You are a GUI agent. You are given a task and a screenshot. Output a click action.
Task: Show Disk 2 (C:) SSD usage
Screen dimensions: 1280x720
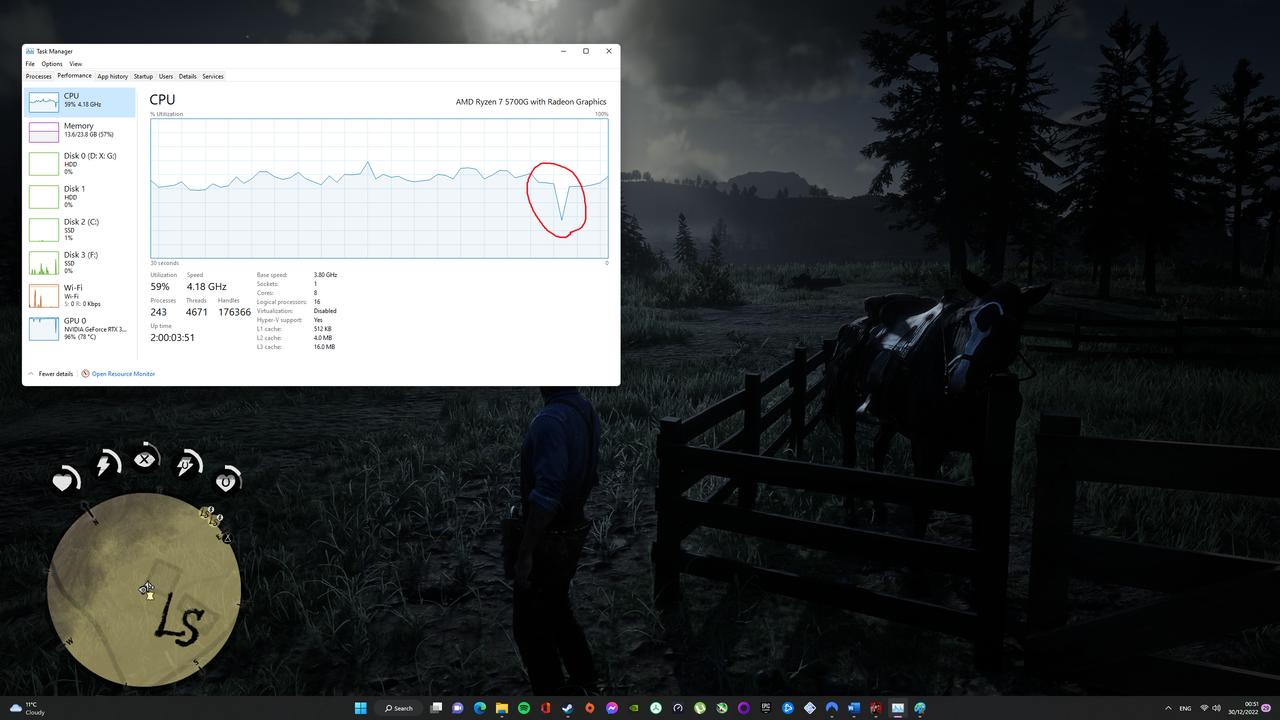click(x=80, y=229)
